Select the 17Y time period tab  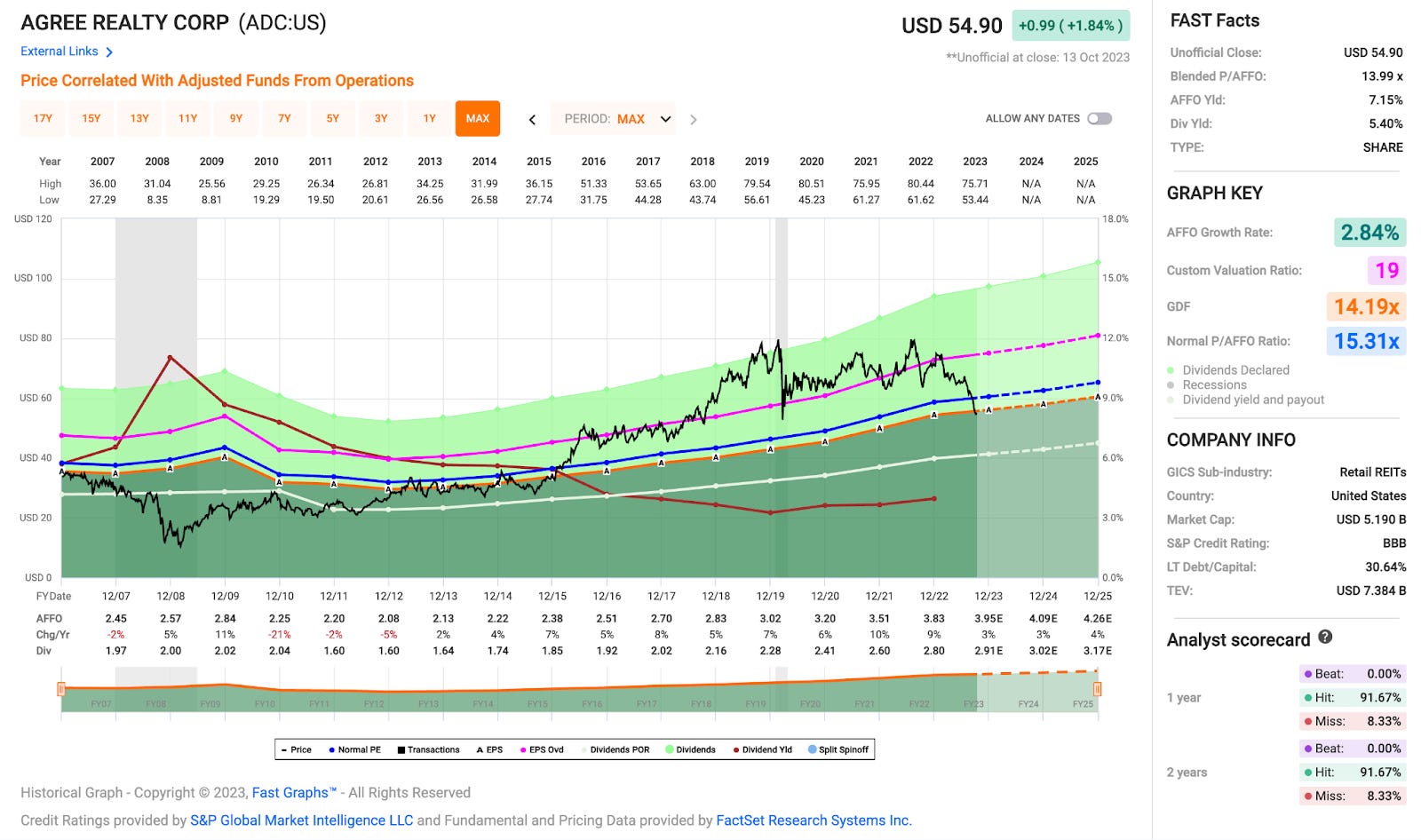pos(43,118)
